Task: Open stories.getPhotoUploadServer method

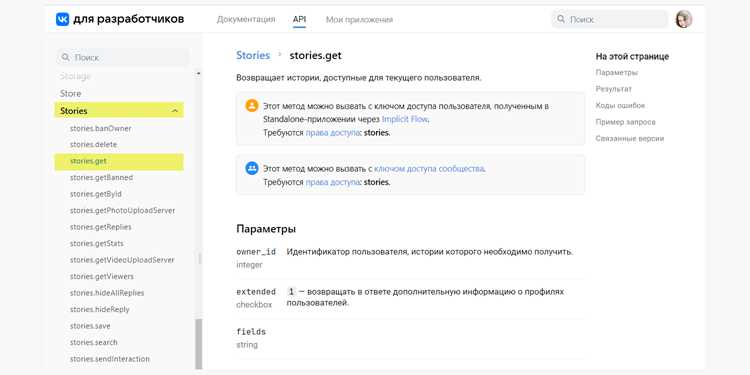Action: pos(122,210)
